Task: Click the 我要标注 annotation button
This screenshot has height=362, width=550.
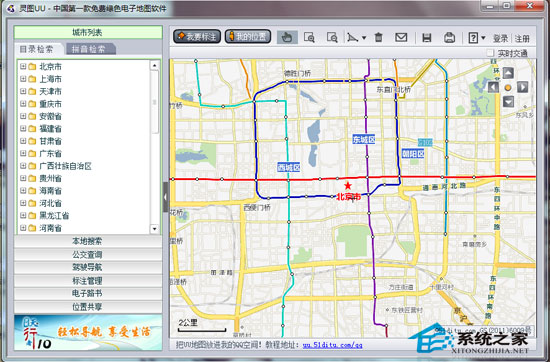Action: pos(197,36)
